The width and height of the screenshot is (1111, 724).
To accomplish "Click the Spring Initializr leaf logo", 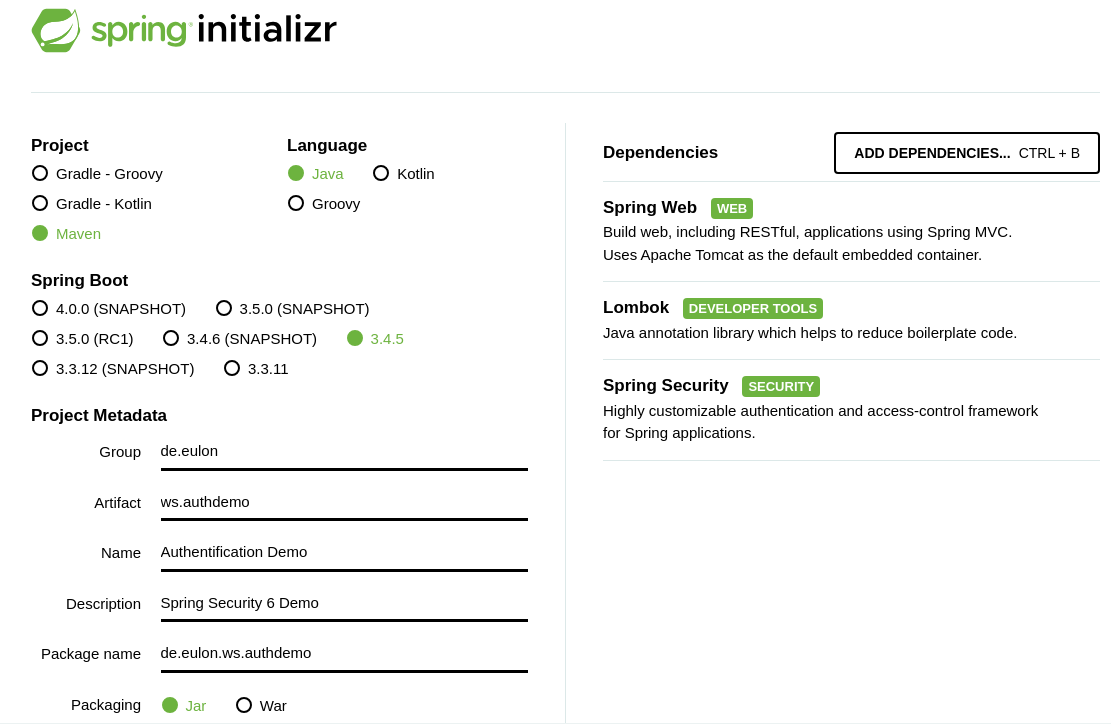I will (56, 30).
